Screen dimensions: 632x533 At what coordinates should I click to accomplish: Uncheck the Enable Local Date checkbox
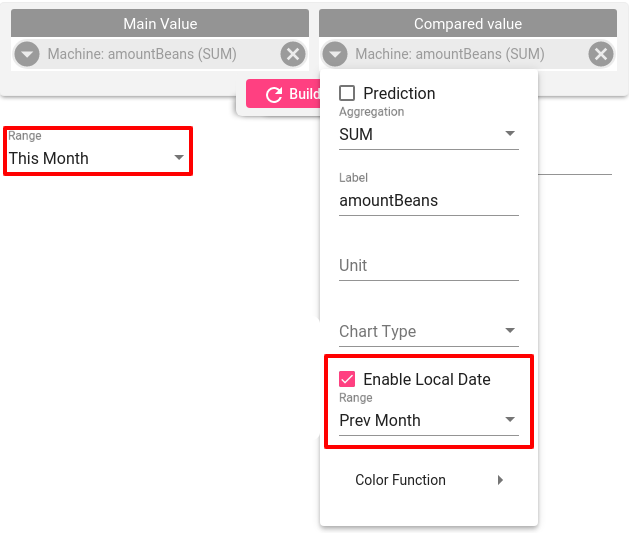(x=347, y=379)
